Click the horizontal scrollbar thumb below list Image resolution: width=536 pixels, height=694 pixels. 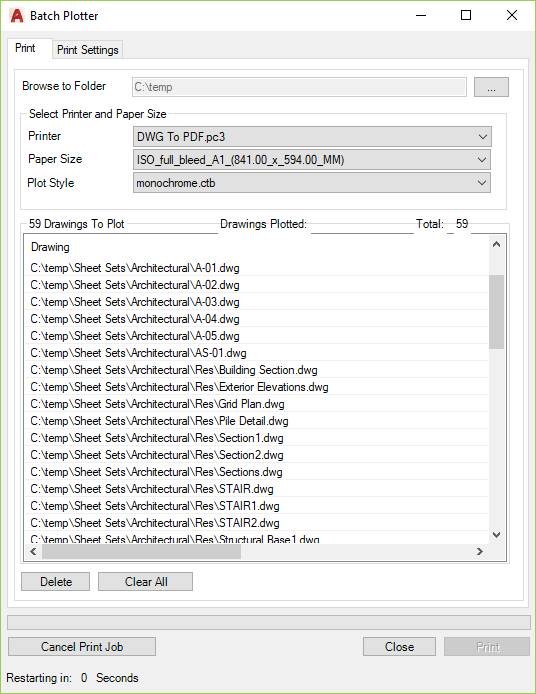(141, 551)
